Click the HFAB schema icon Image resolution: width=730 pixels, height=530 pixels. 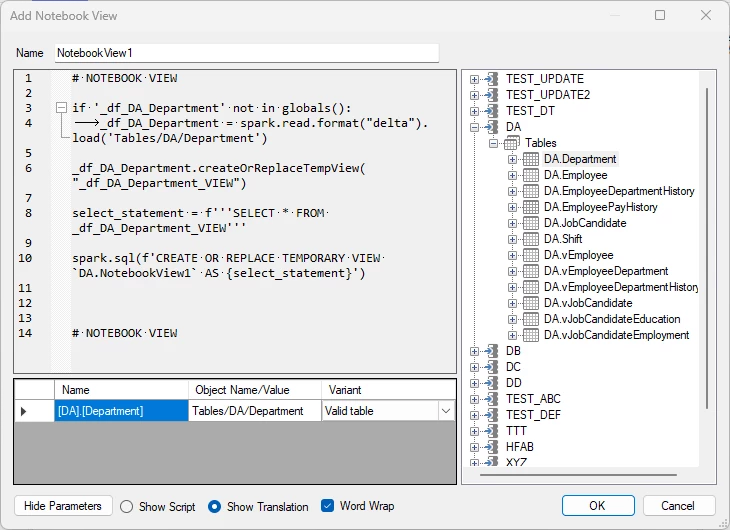[x=491, y=447]
